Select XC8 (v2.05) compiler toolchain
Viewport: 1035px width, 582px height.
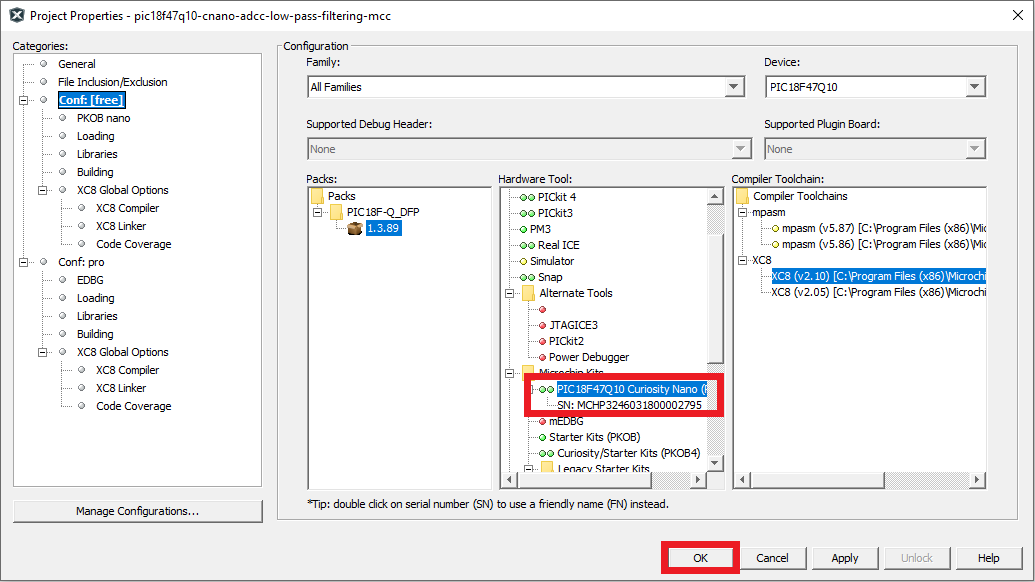(x=879, y=292)
